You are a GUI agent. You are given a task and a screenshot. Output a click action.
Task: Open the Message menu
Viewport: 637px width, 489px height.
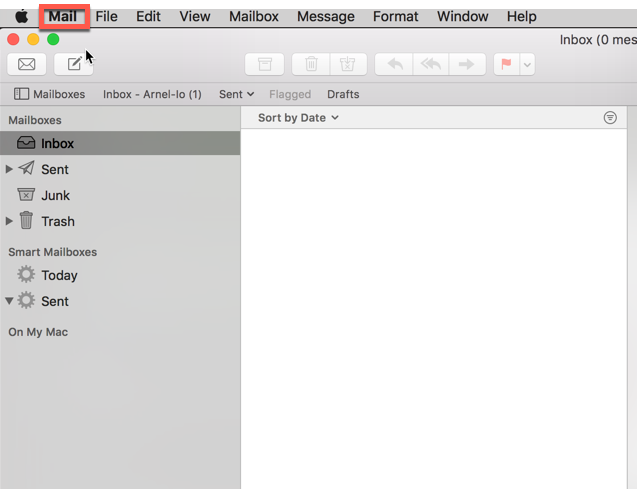point(326,17)
